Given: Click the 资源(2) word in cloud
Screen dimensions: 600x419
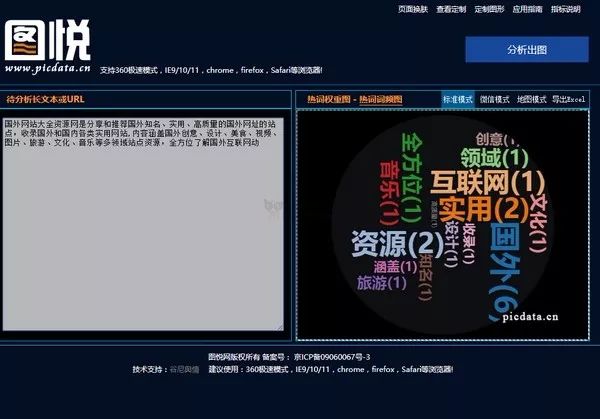Looking at the screenshot, I should pos(397,243).
